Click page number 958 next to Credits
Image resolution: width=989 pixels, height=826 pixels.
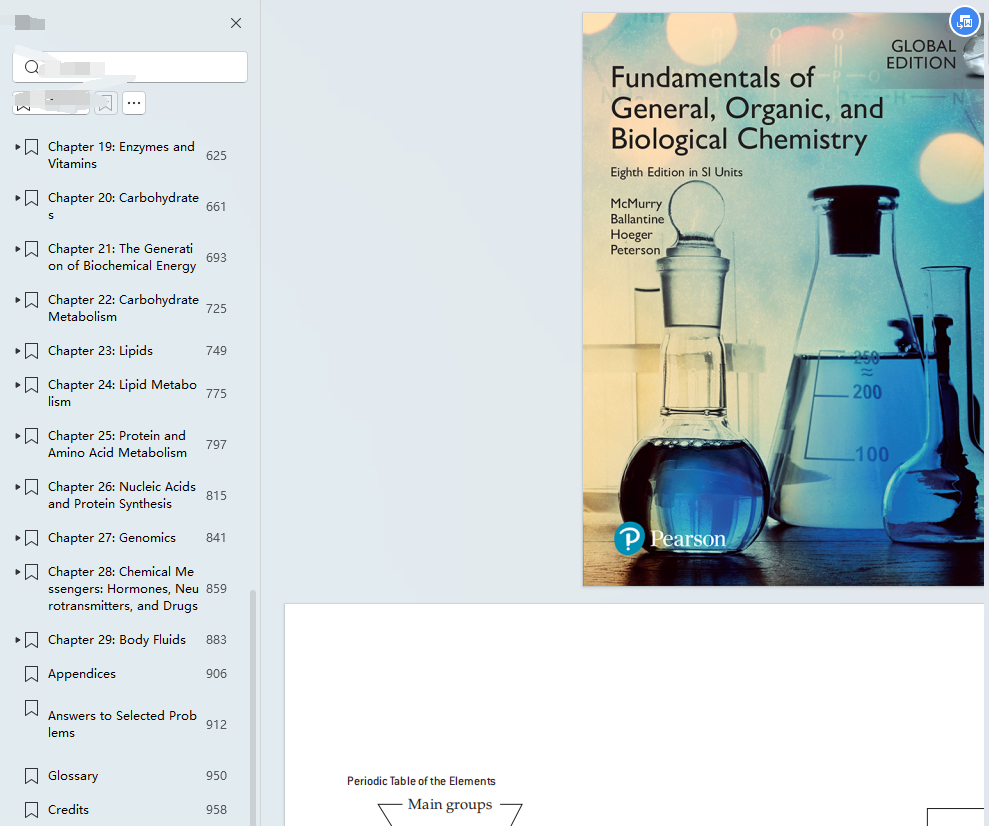[x=216, y=810]
